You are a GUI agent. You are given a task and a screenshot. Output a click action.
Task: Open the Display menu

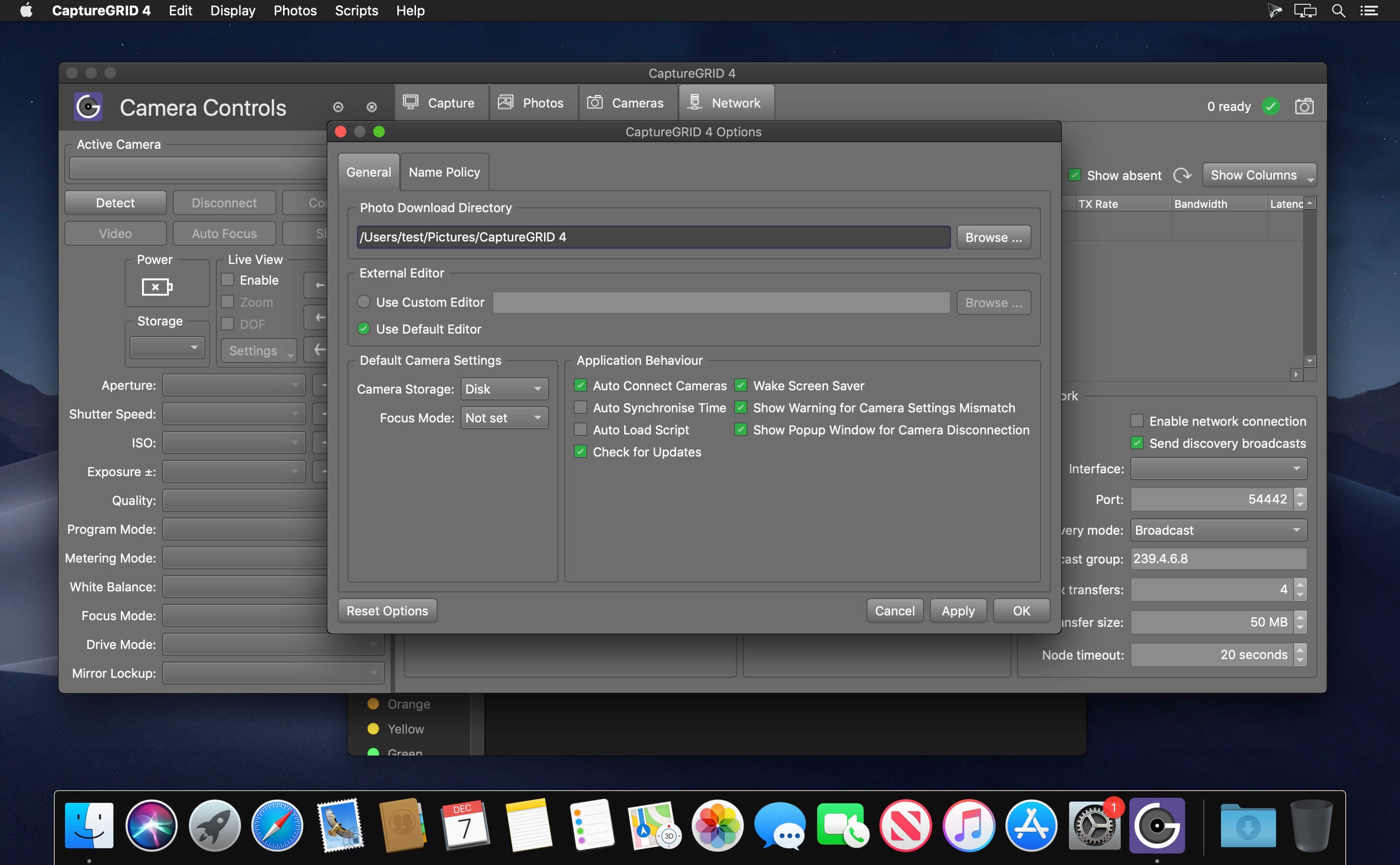(x=233, y=11)
